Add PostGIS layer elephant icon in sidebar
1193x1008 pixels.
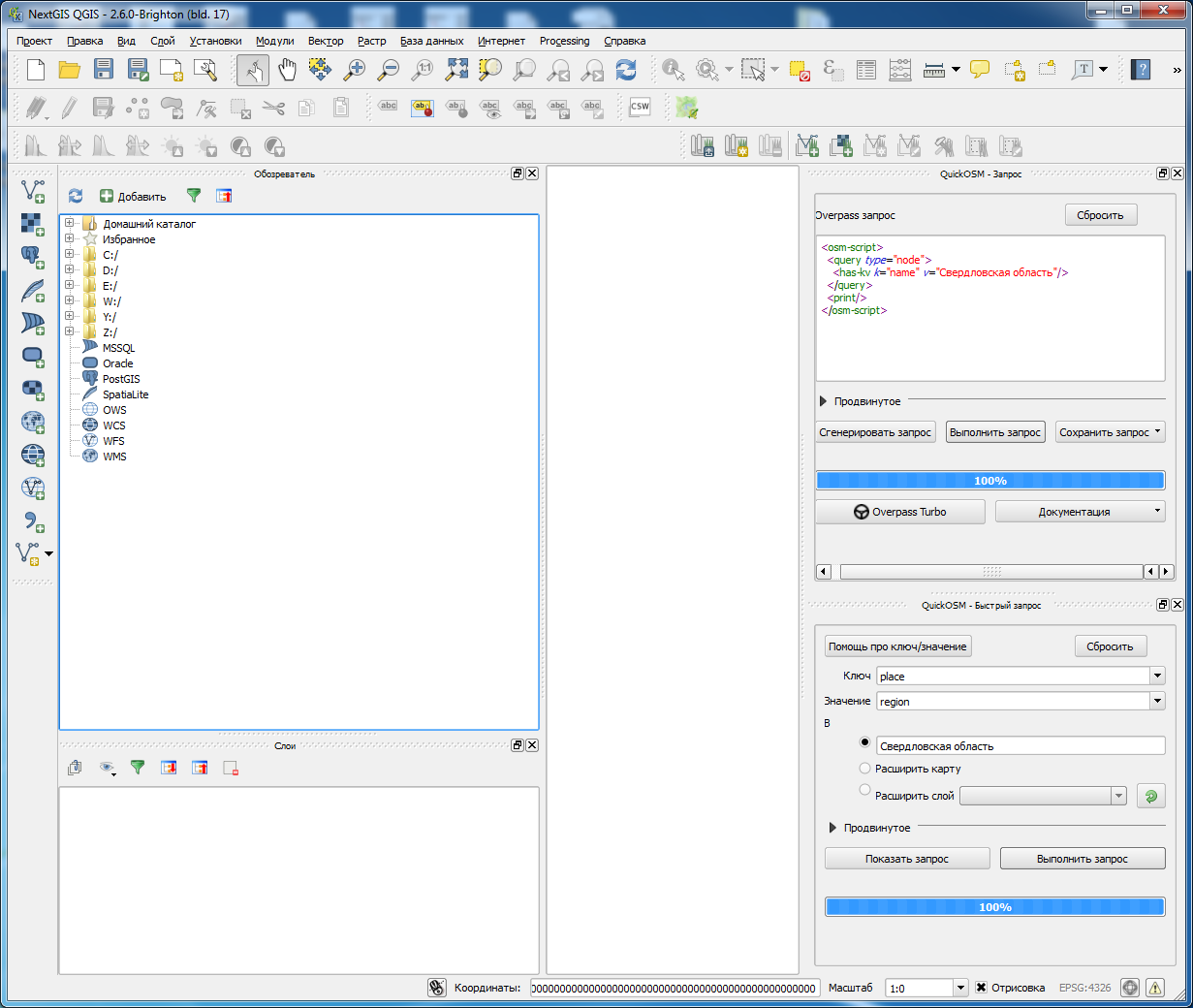click(33, 257)
